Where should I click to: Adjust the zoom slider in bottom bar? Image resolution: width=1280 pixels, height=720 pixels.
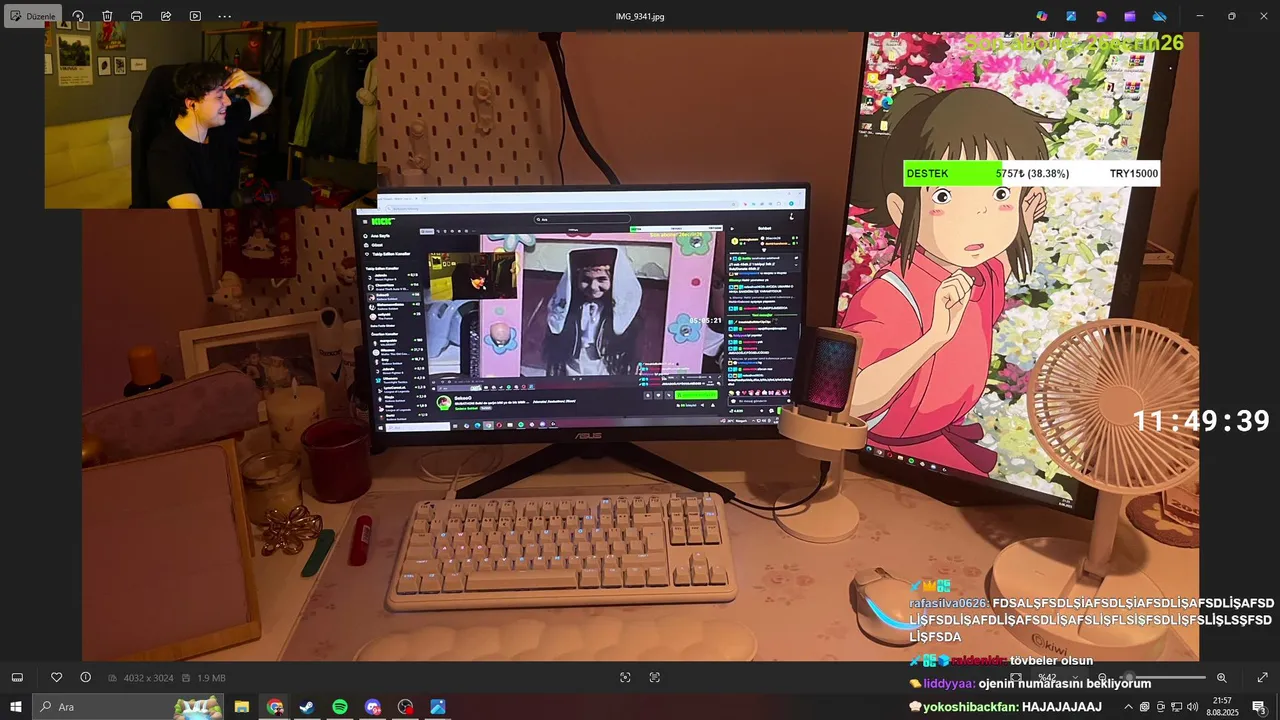coord(1164,677)
